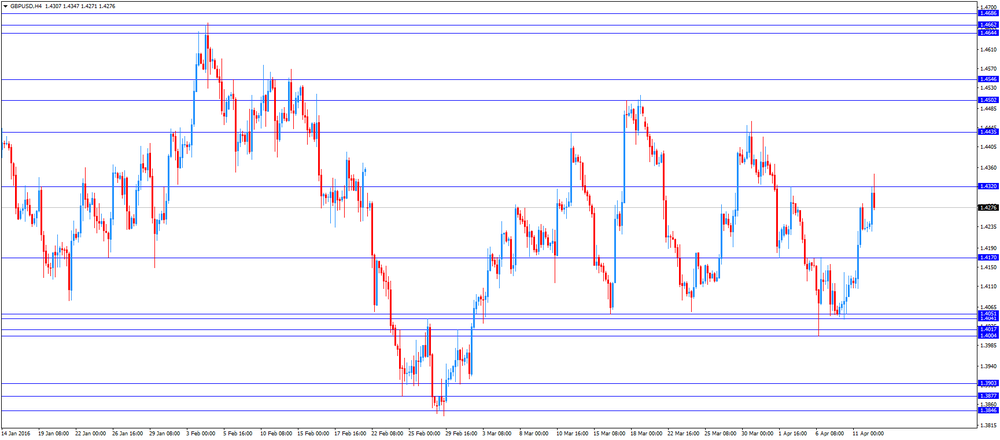
Task: Click the 1.4570 price scale value
Action: tap(988, 68)
